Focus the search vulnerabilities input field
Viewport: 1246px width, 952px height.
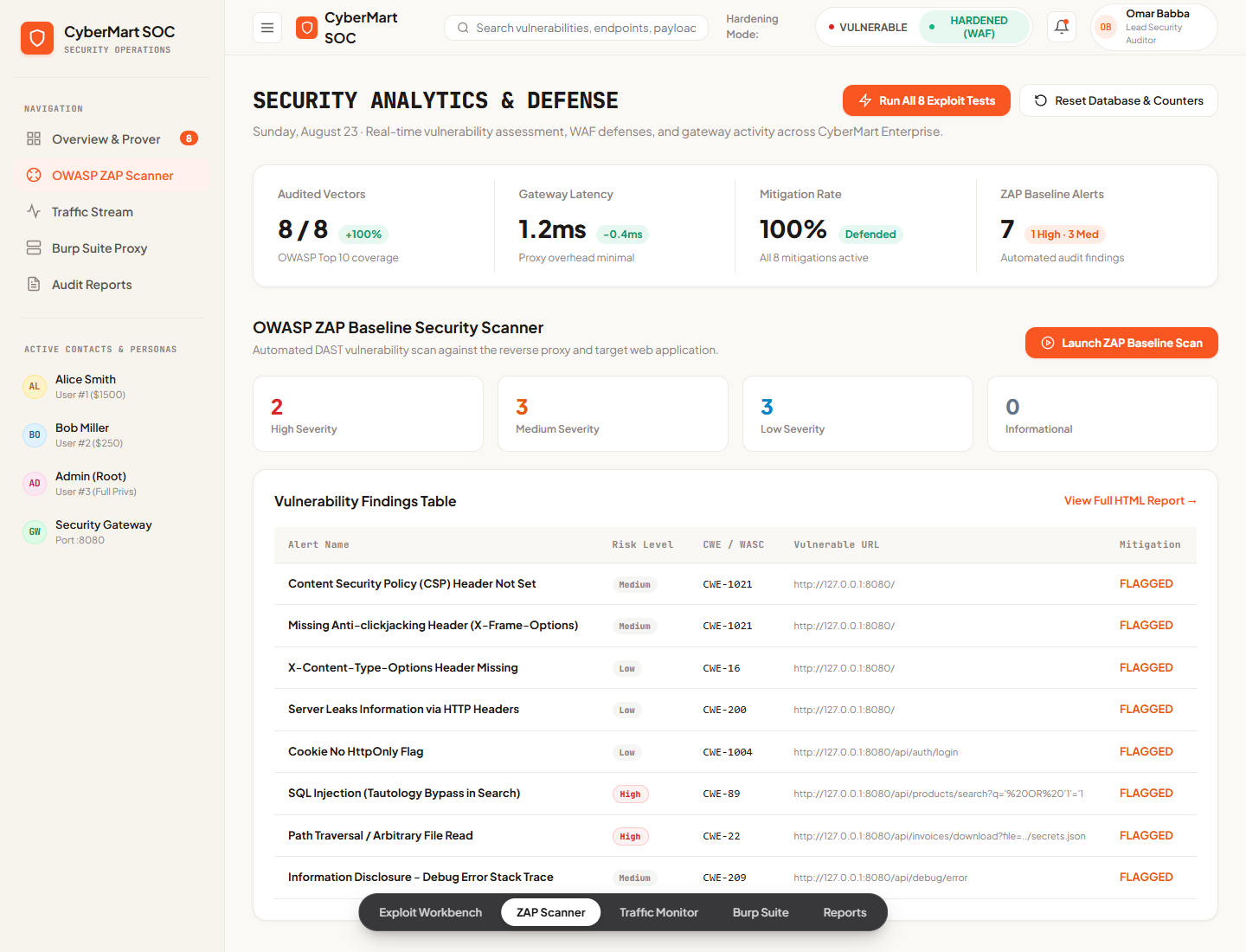tap(576, 28)
